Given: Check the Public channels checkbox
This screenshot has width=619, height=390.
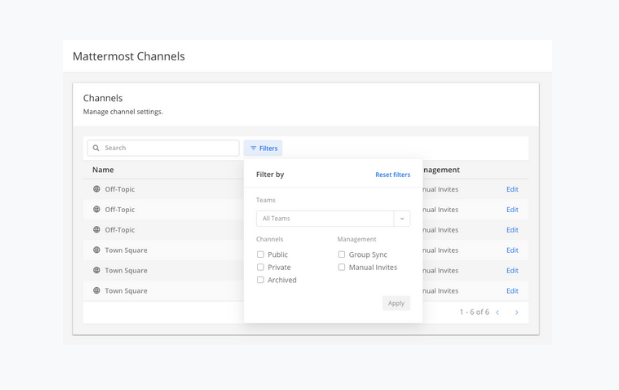Looking at the screenshot, I should [x=261, y=255].
